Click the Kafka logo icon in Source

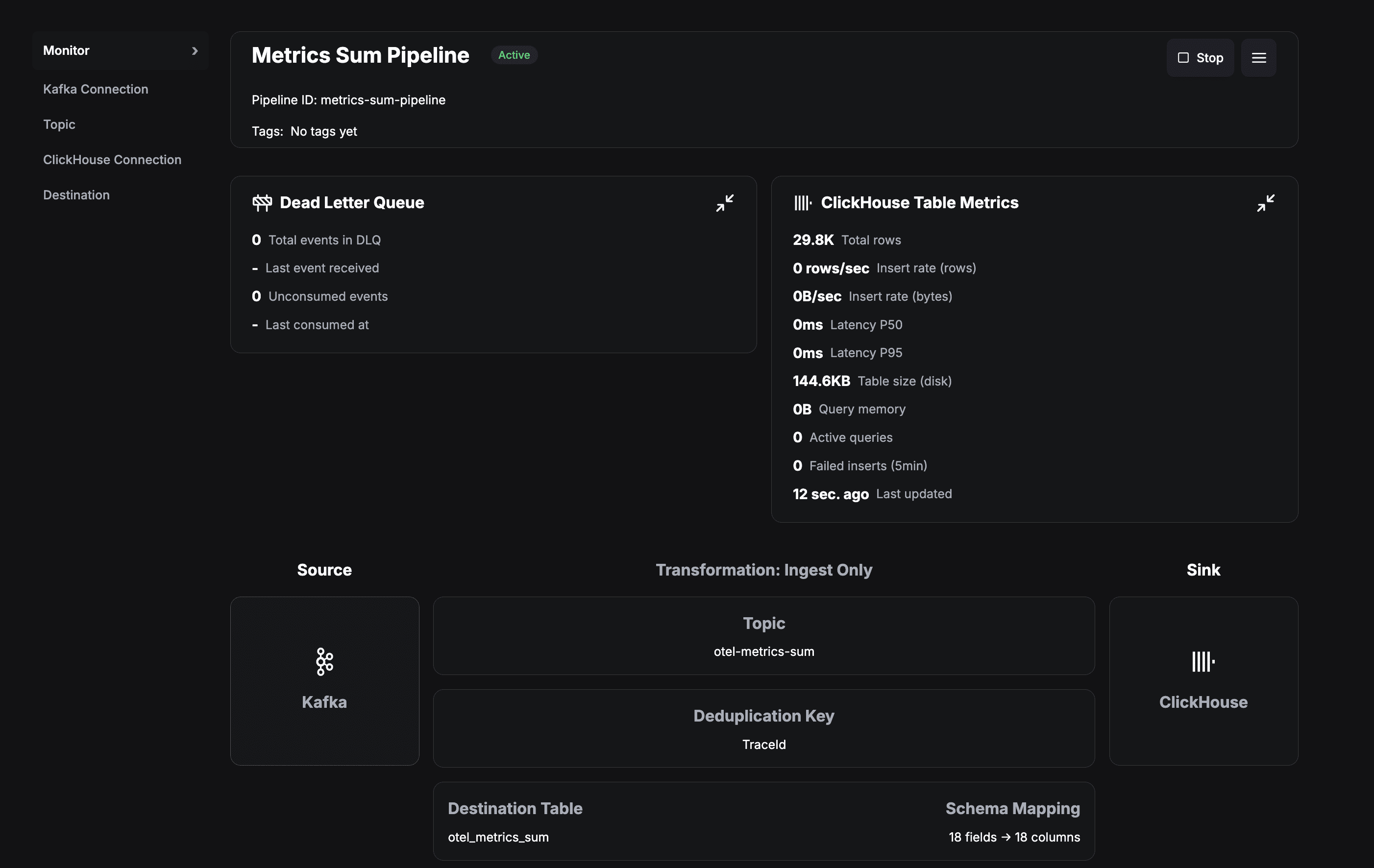pyautogui.click(x=324, y=662)
